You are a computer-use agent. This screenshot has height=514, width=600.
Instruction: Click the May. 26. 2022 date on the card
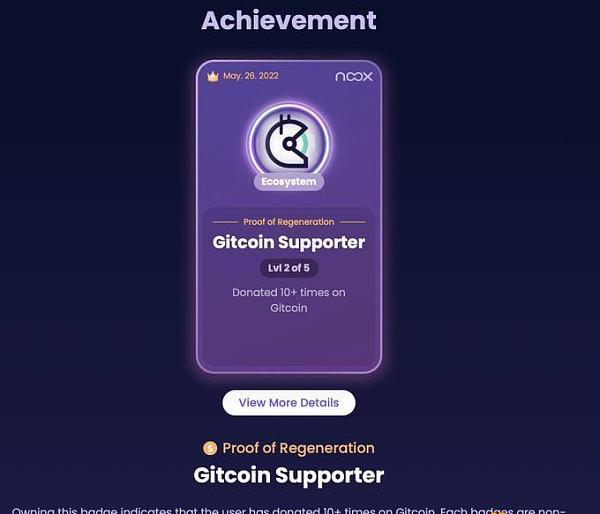click(x=251, y=76)
